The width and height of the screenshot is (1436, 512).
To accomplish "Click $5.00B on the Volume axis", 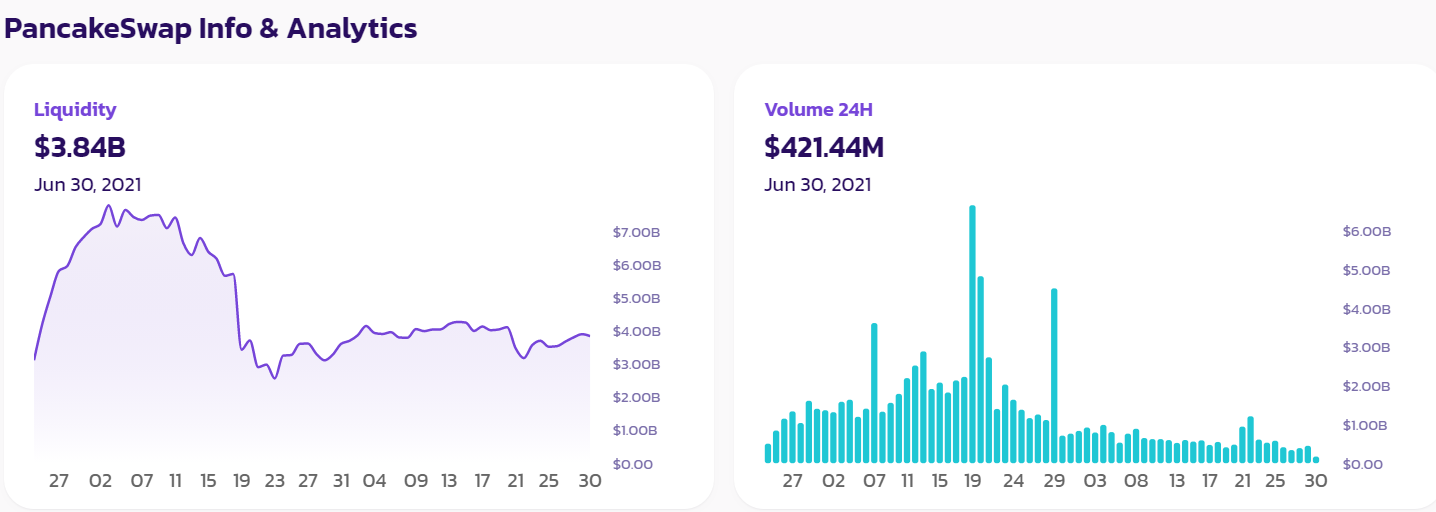I will pos(1367,270).
